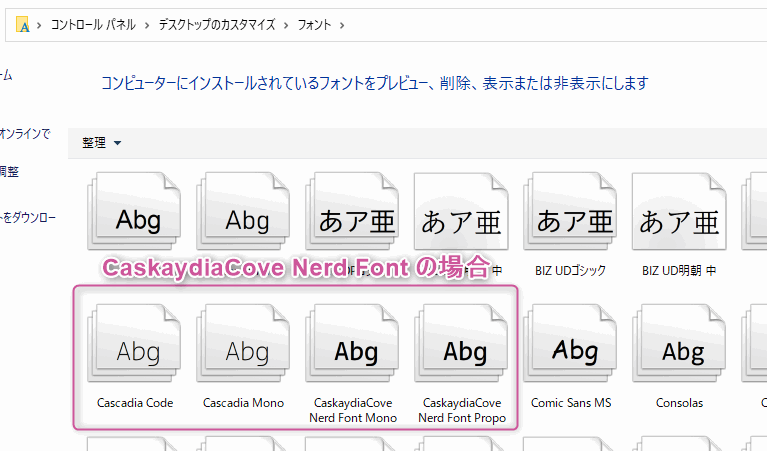Expand chevron after コントロール パネル breadcrumb
This screenshot has width=767, height=451.
click(x=147, y=25)
